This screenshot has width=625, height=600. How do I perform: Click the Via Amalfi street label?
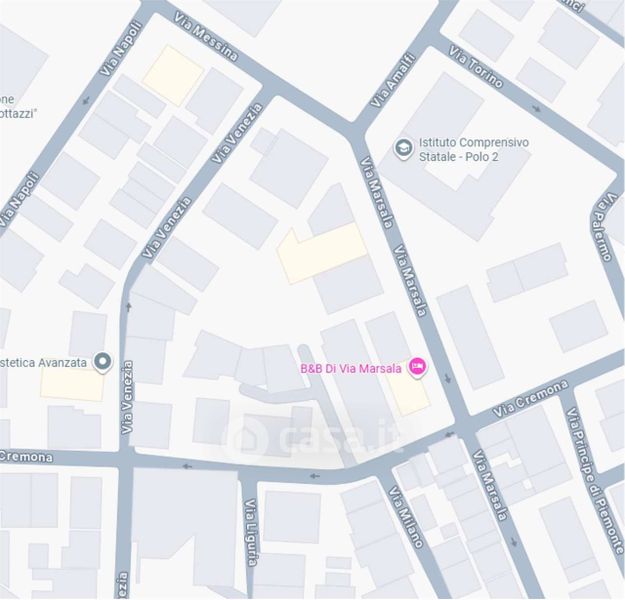click(393, 81)
